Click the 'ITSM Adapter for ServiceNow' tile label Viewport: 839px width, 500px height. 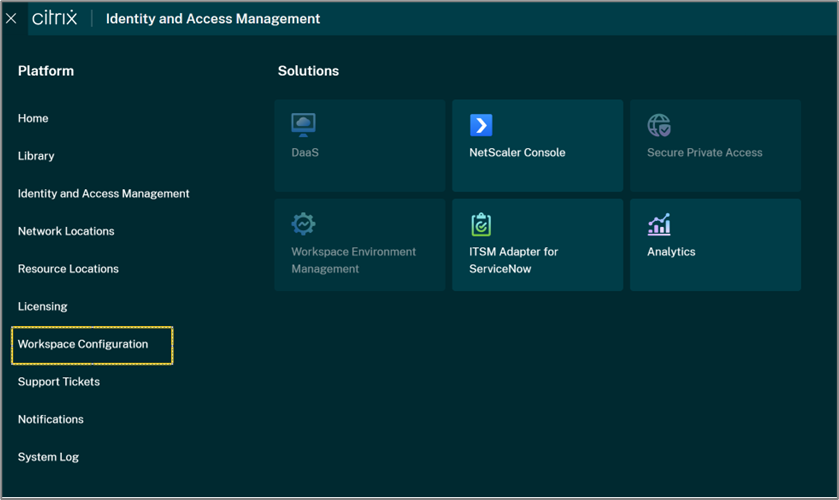pos(513,260)
